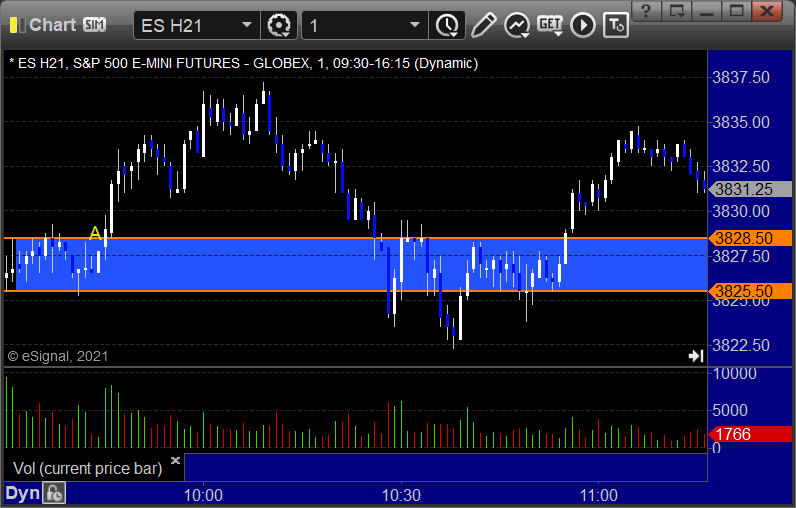This screenshot has width=796, height=508.
Task: Open the studies chart-line icon
Action: point(517,25)
